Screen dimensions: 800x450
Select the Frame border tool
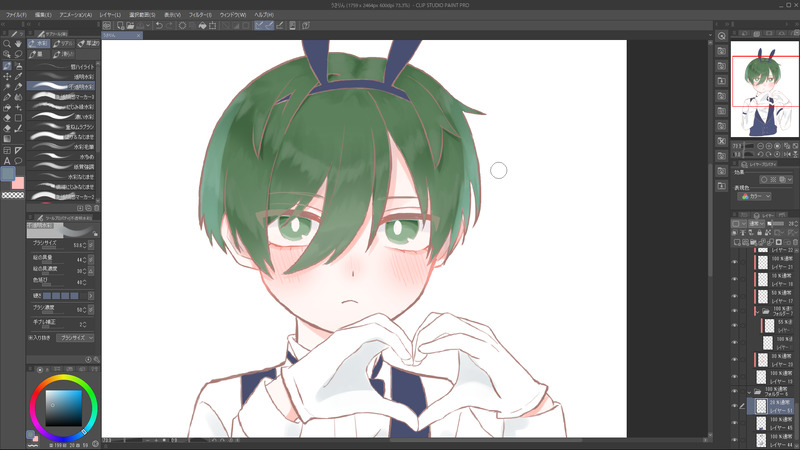click(7, 150)
